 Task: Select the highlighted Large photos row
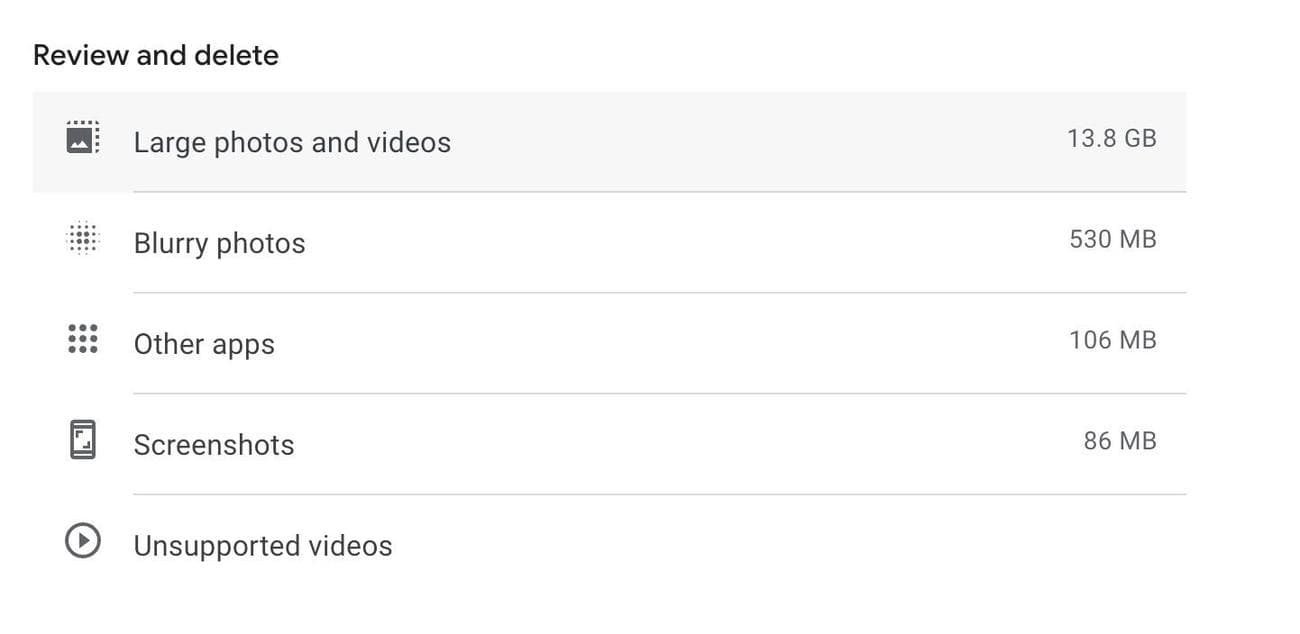[610, 140]
